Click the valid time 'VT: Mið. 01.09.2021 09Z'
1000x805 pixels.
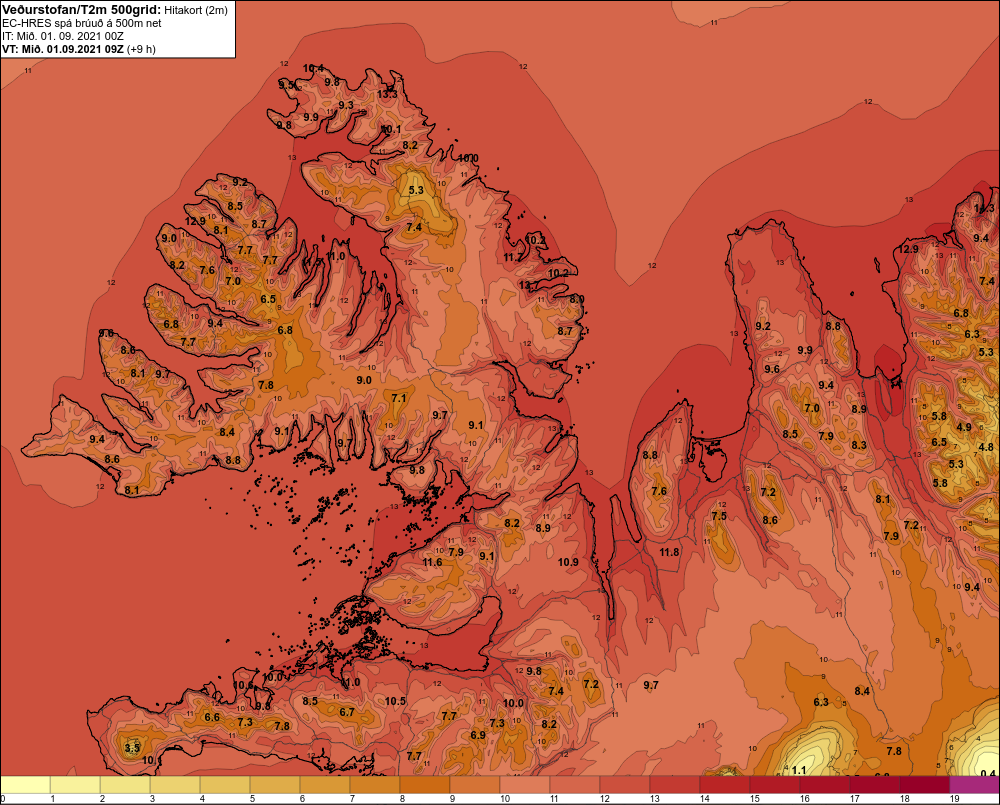[x=63, y=49]
